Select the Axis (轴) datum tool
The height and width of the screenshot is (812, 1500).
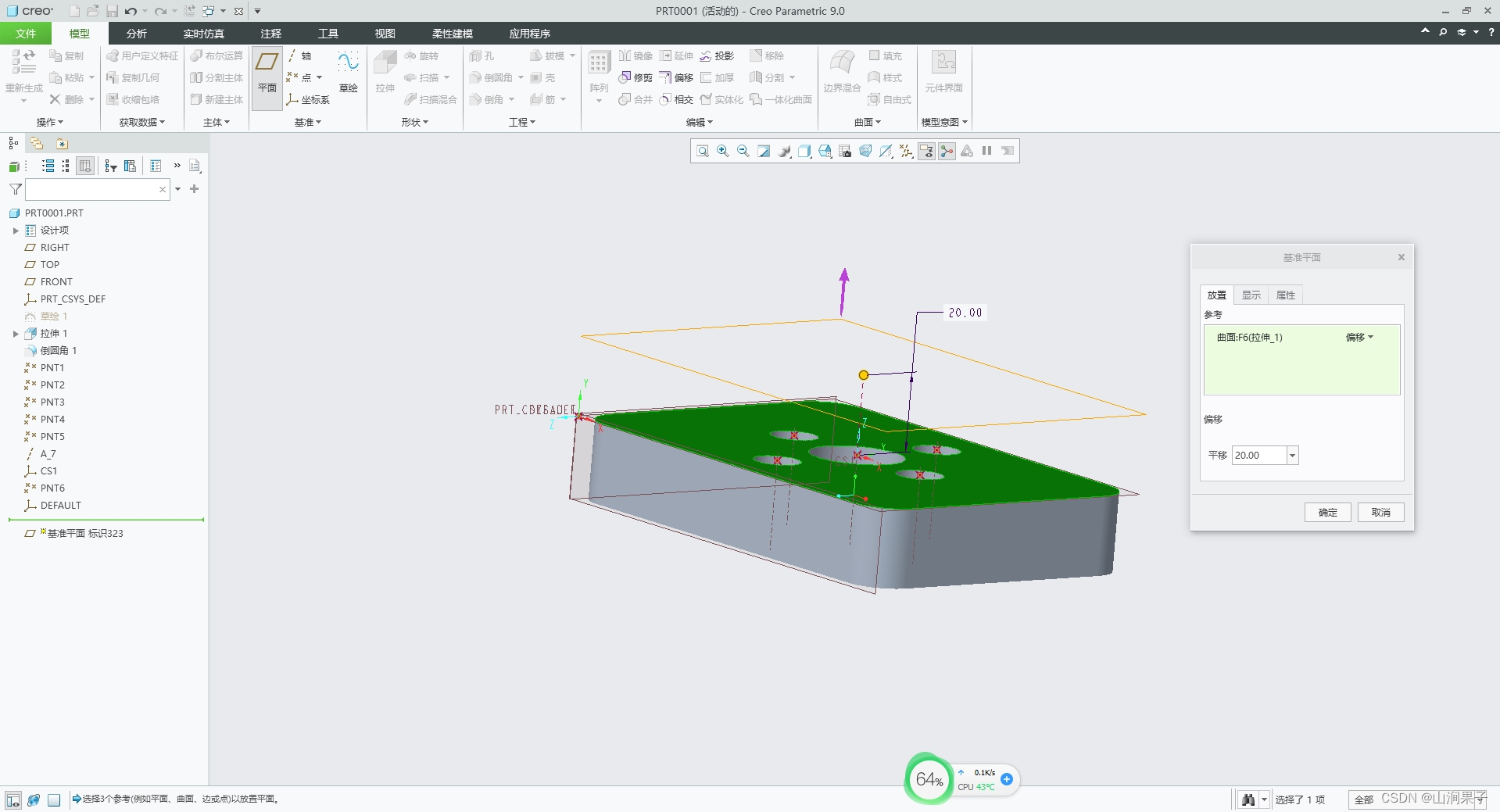(x=299, y=55)
